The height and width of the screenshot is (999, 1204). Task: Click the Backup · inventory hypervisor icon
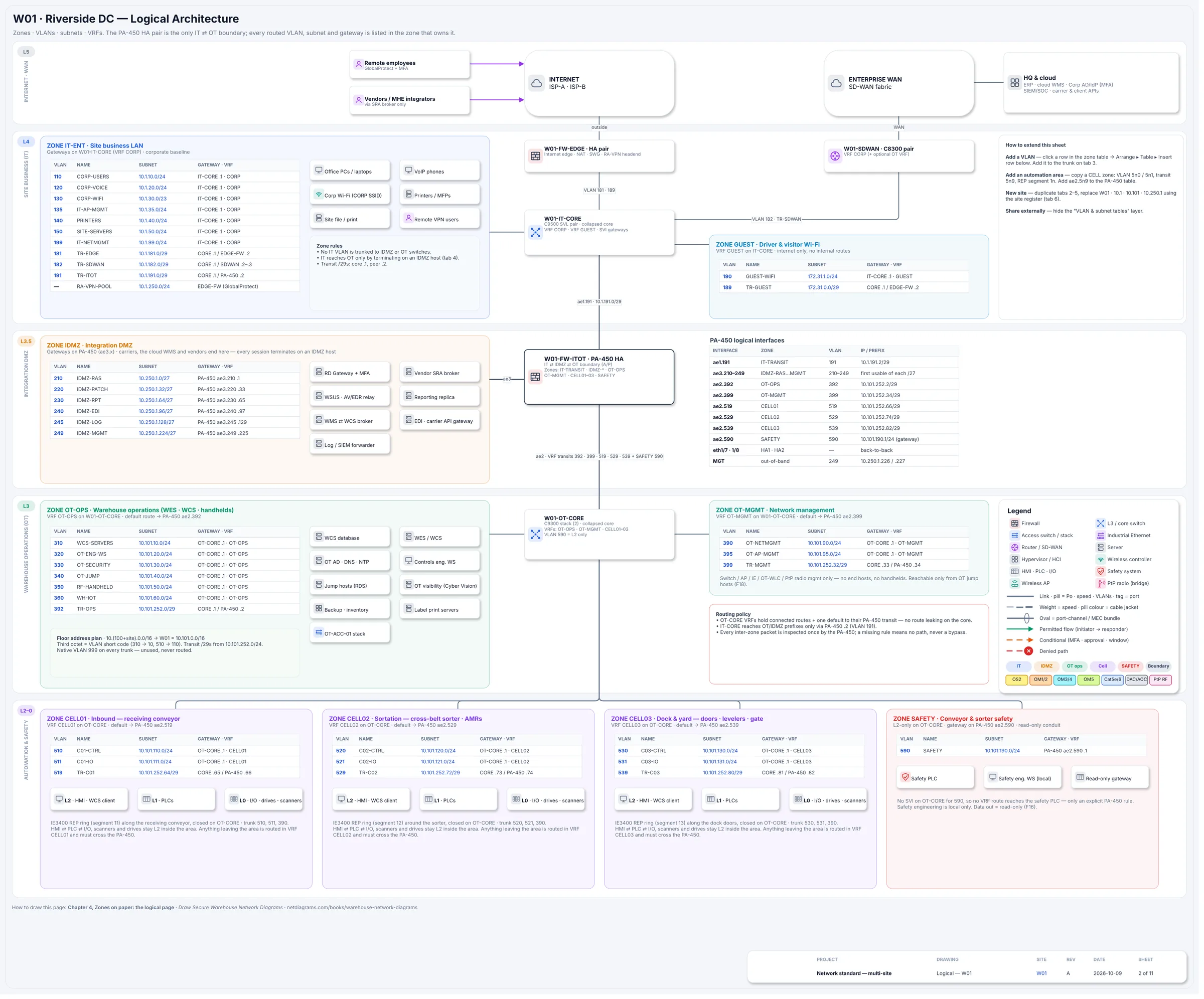319,609
